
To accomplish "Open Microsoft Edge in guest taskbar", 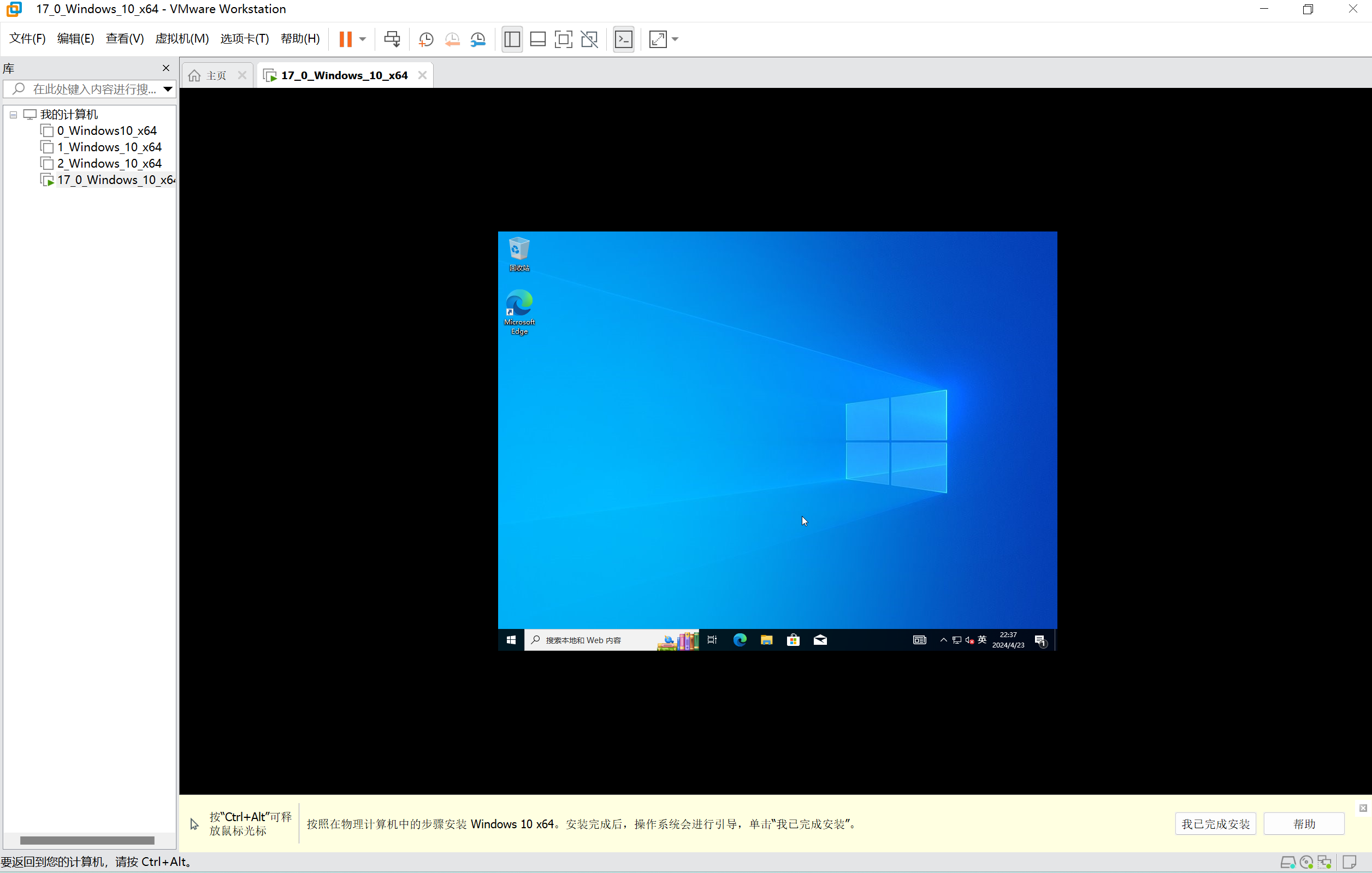I will pos(740,640).
